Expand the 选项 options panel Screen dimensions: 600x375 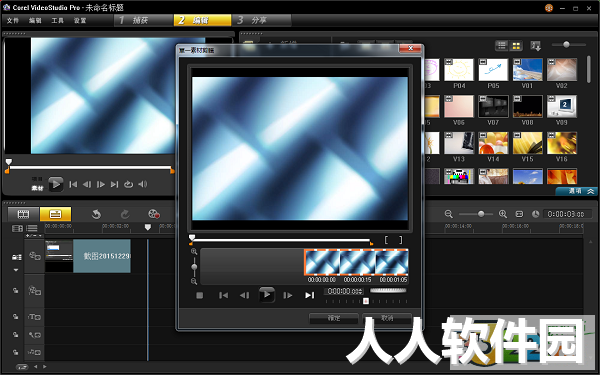pyautogui.click(x=577, y=191)
